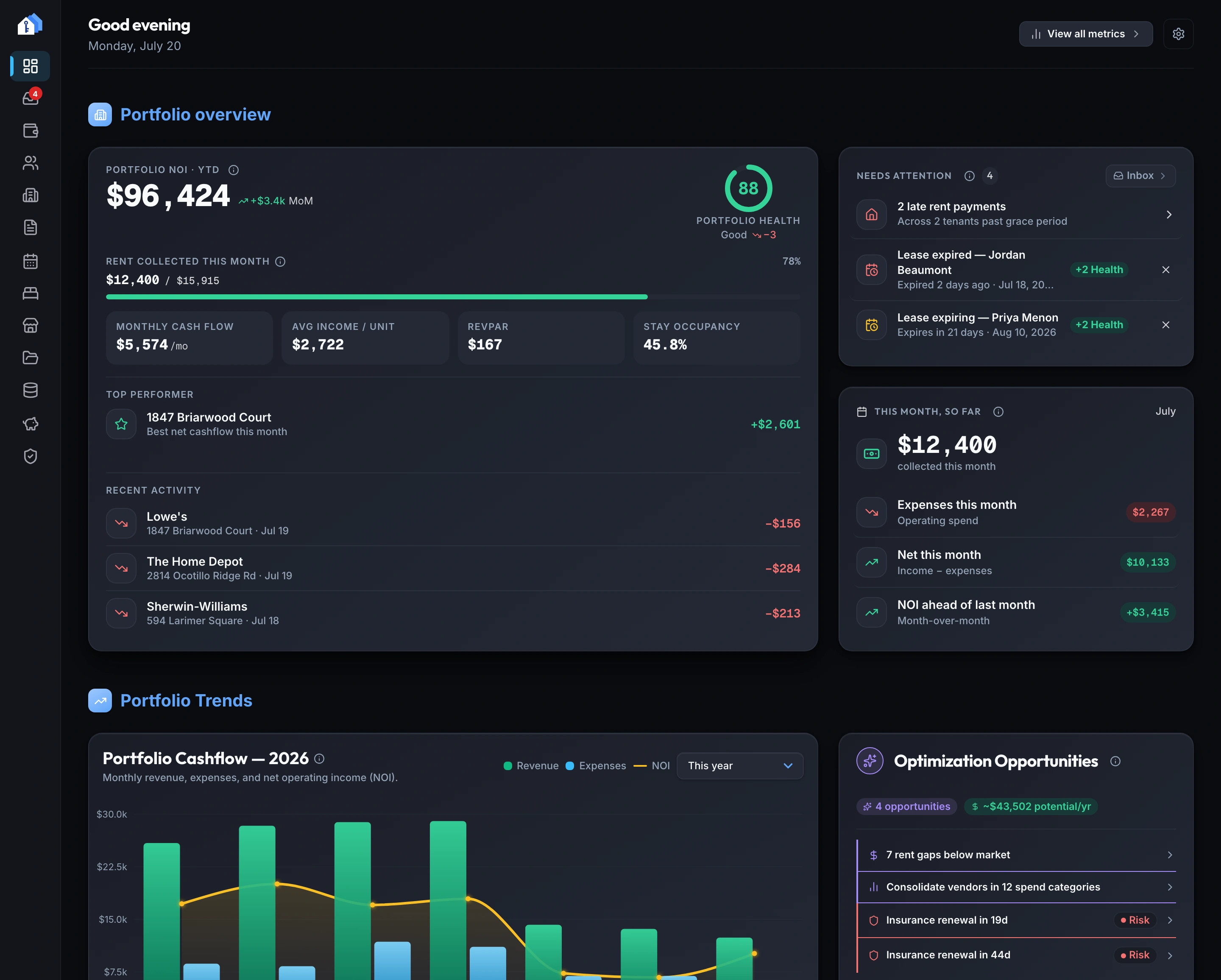The image size is (1221, 980).
Task: Click the ~$43,502 potential/yr pill
Action: [x=1031, y=807]
